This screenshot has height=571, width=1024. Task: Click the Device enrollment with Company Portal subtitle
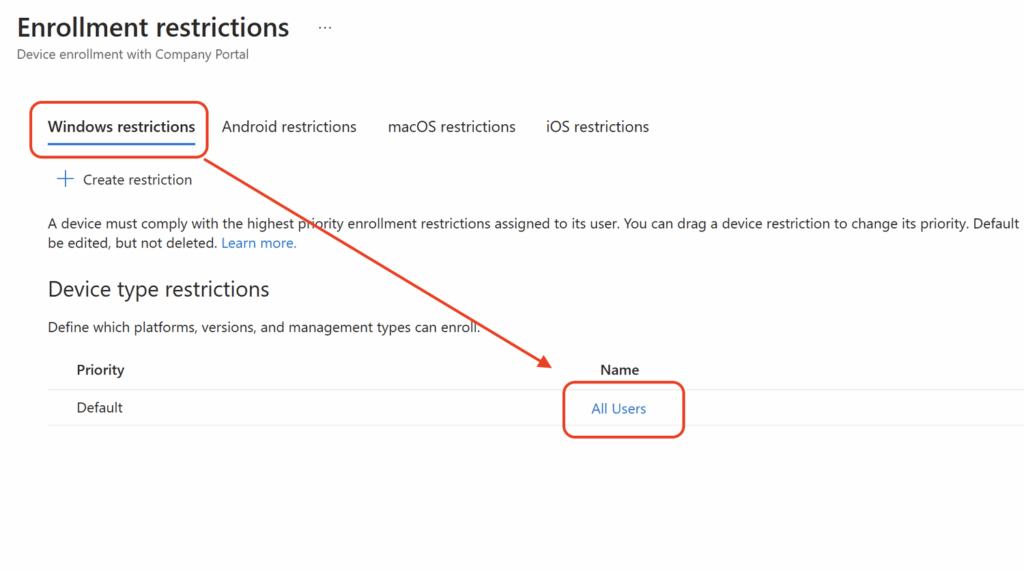click(x=133, y=54)
